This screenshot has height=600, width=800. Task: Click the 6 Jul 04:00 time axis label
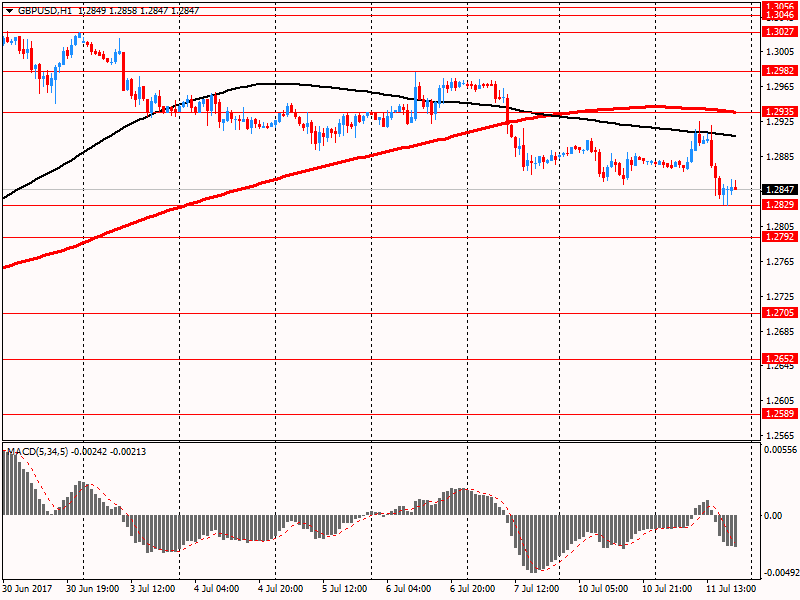pos(409,589)
